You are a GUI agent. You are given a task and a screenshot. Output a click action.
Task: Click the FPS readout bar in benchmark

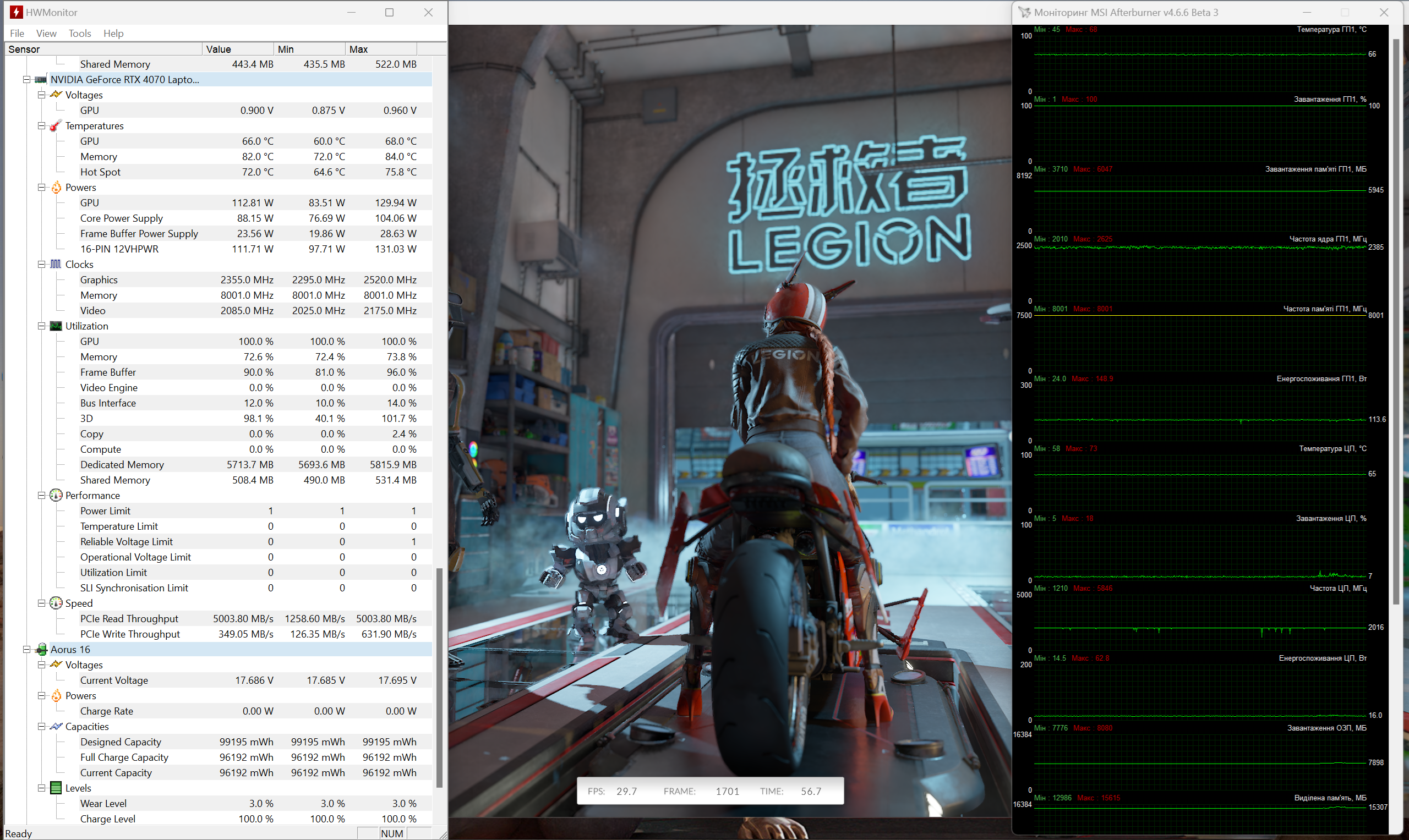710,790
